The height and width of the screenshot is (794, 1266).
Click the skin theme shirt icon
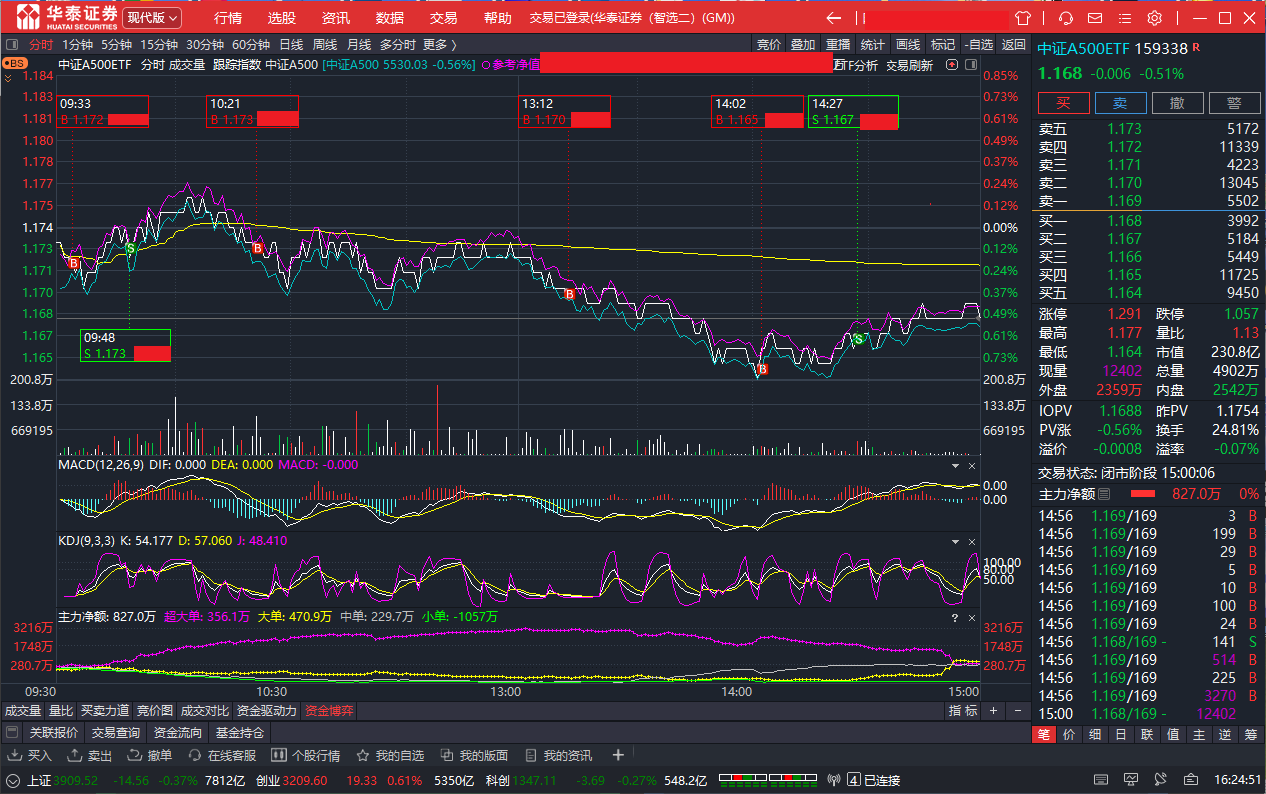click(1022, 18)
